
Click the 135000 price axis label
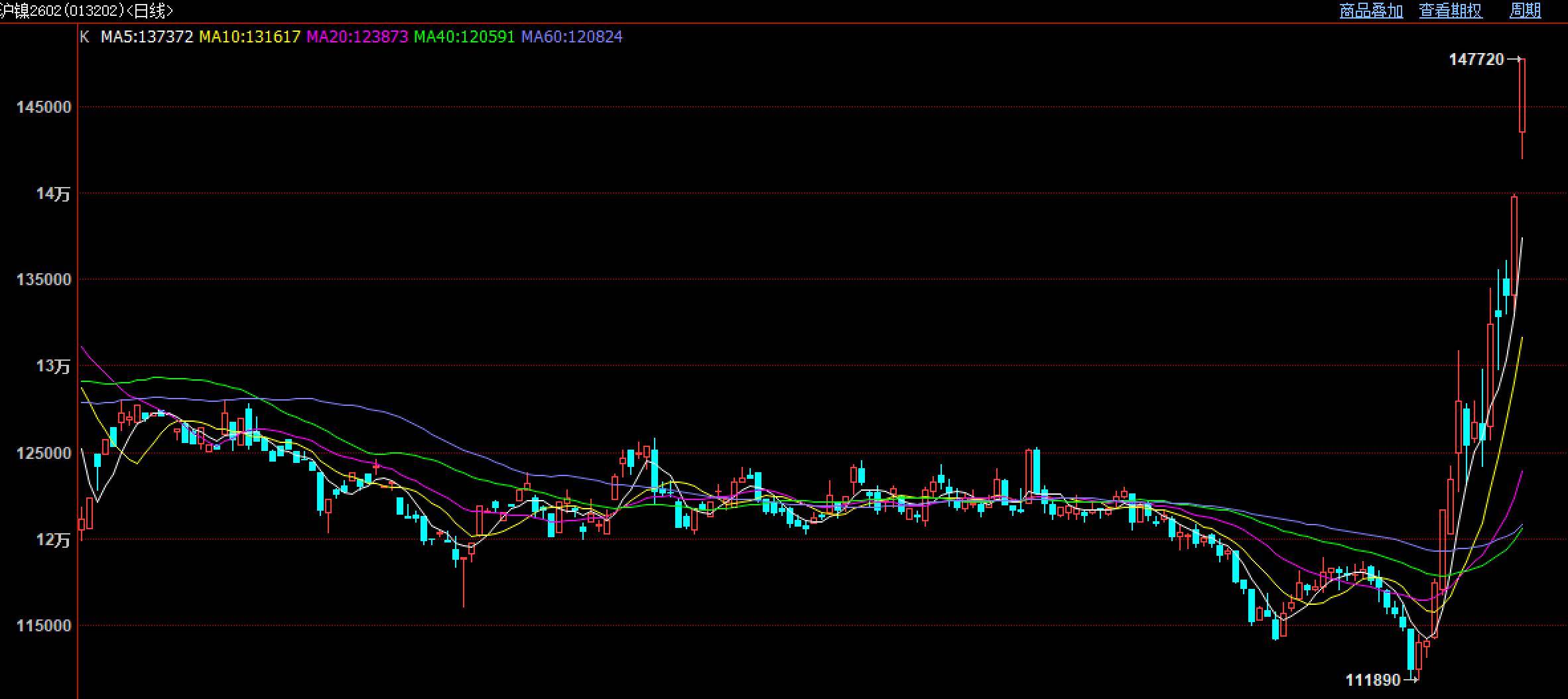[44, 280]
